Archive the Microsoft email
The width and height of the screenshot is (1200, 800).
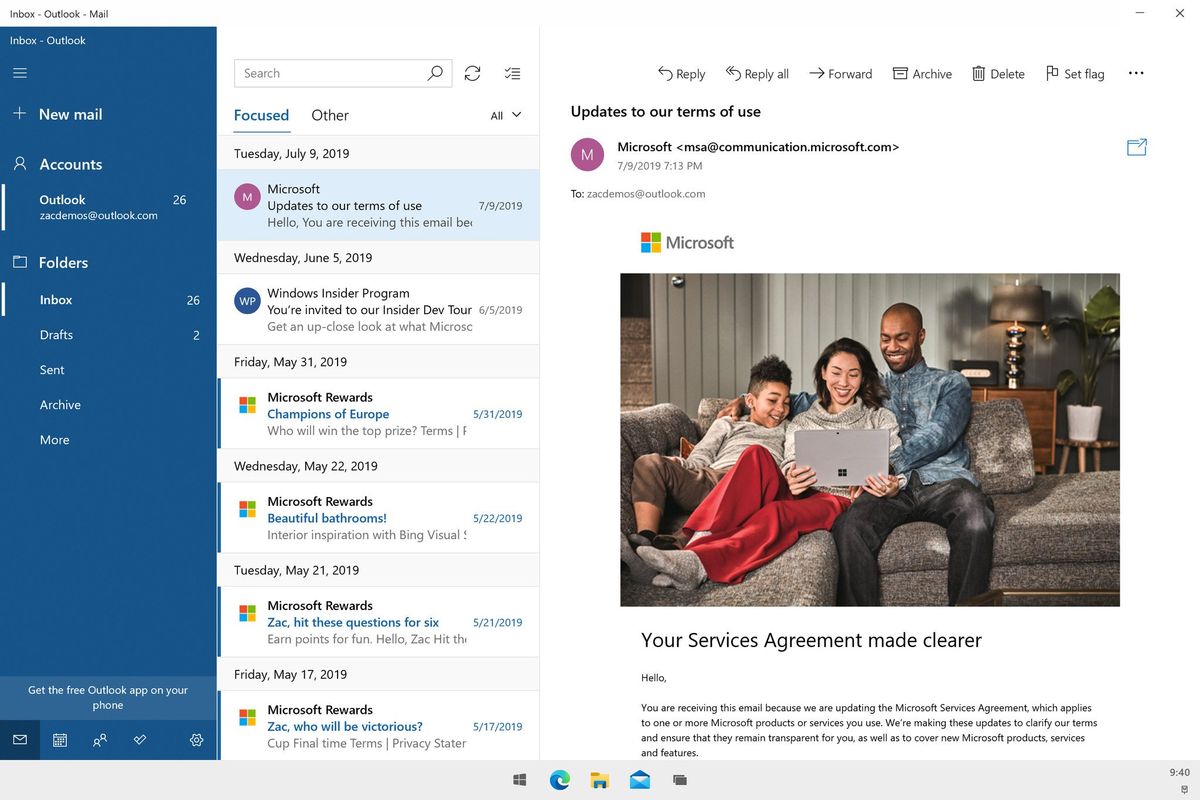pyautogui.click(x=922, y=73)
